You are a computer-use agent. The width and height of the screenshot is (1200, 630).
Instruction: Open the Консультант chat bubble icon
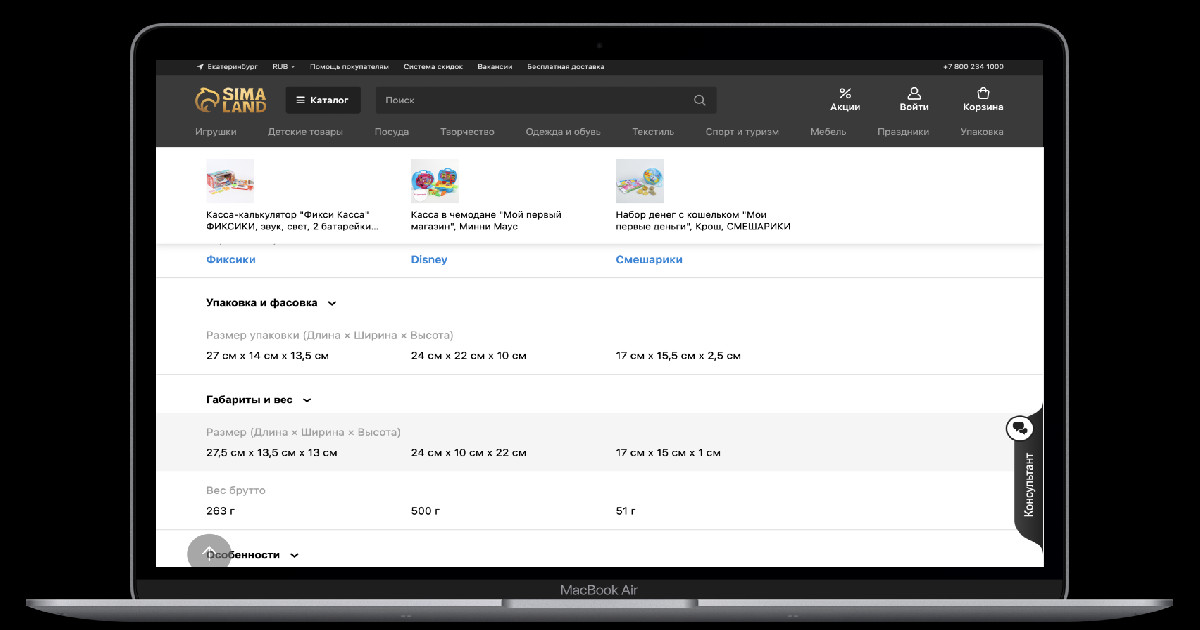coord(1019,428)
